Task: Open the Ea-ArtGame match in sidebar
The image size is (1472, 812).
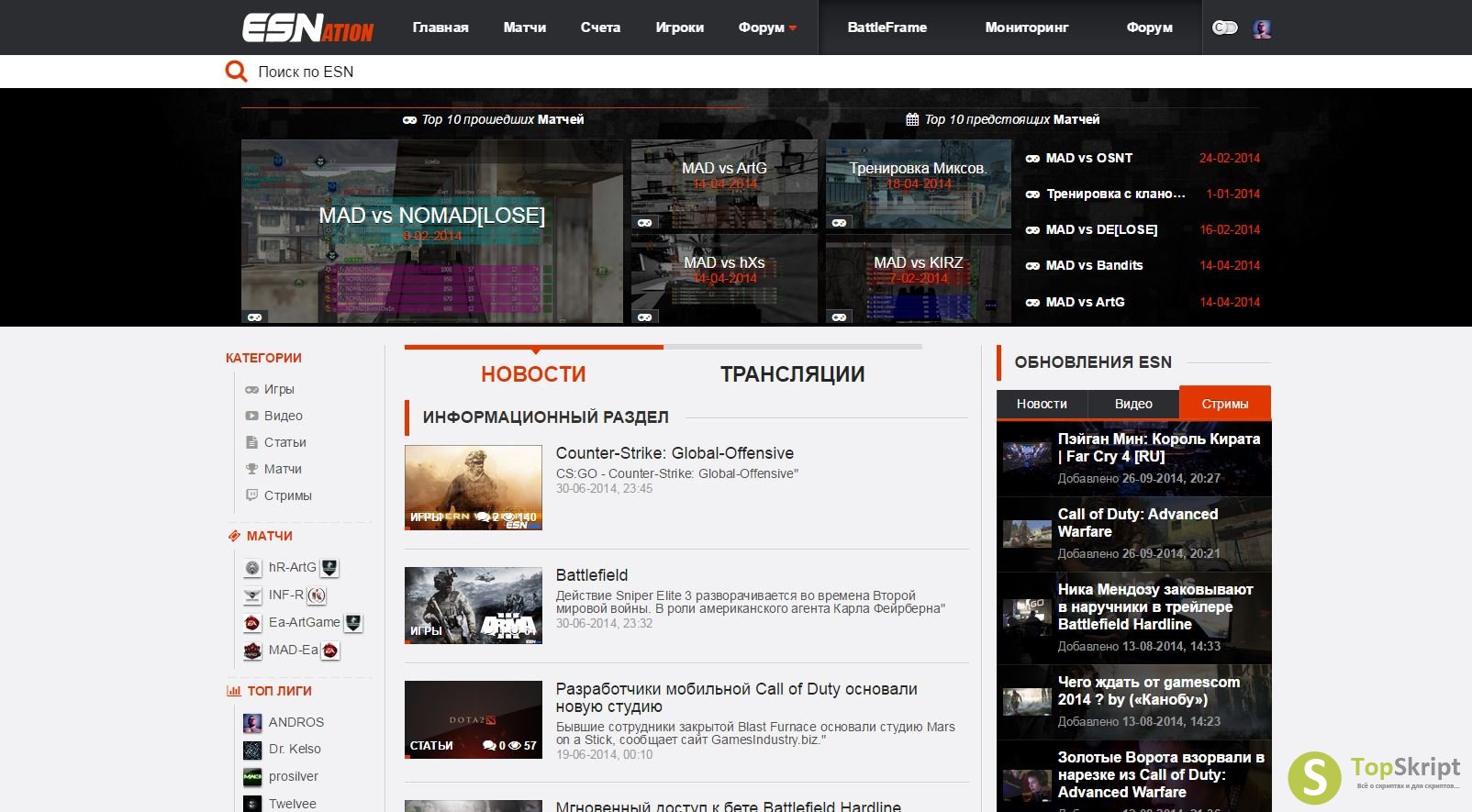Action: pyautogui.click(x=304, y=622)
